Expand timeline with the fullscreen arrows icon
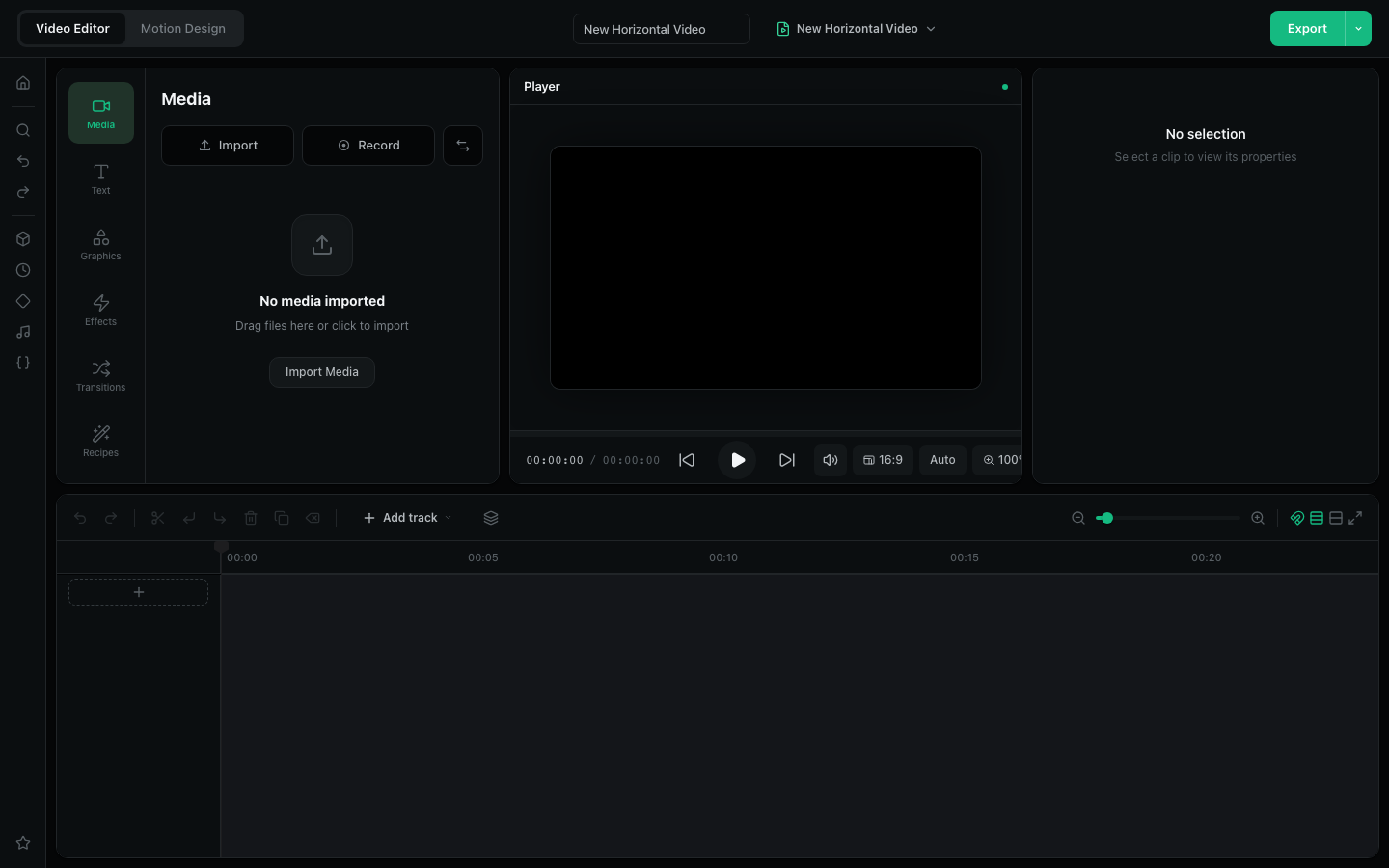1389x868 pixels. (x=1355, y=518)
